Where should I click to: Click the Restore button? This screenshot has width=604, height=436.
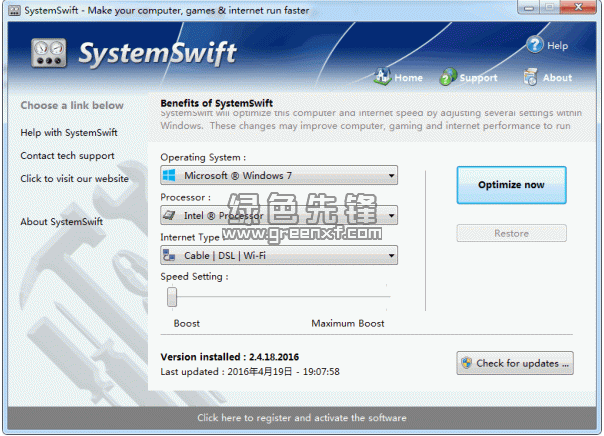click(511, 233)
